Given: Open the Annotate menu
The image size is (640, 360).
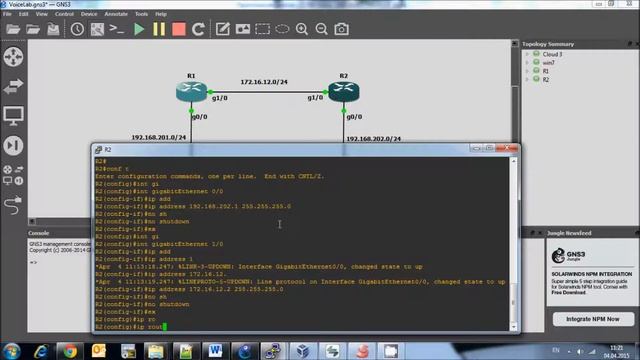Looking at the screenshot, I should (x=116, y=14).
